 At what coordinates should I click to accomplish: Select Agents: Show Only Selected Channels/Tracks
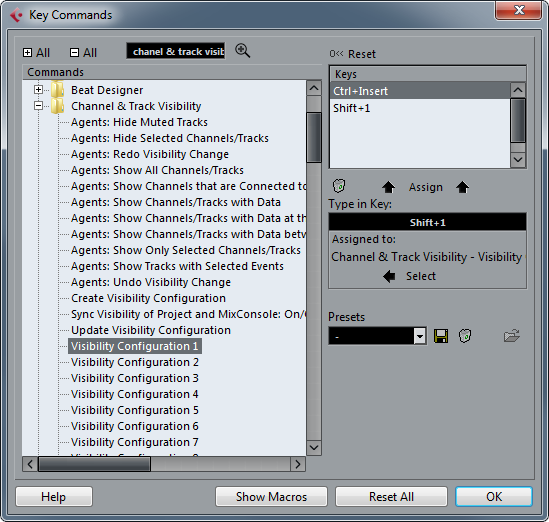coord(186,250)
